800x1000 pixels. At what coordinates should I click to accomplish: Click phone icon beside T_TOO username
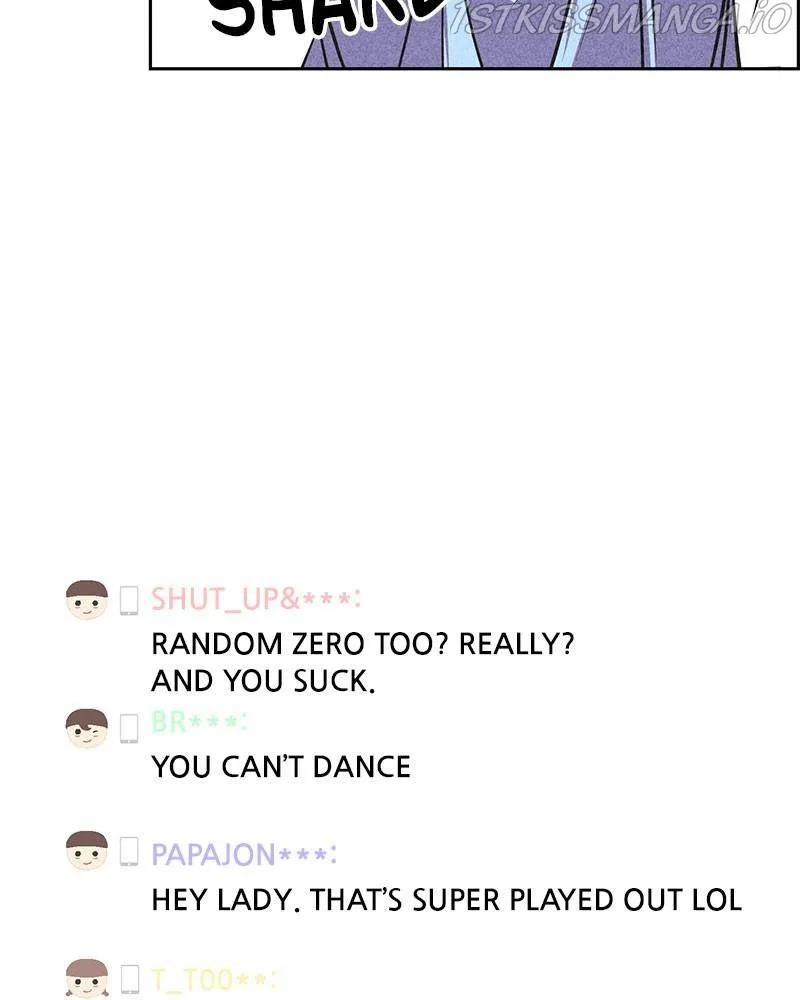click(x=130, y=979)
